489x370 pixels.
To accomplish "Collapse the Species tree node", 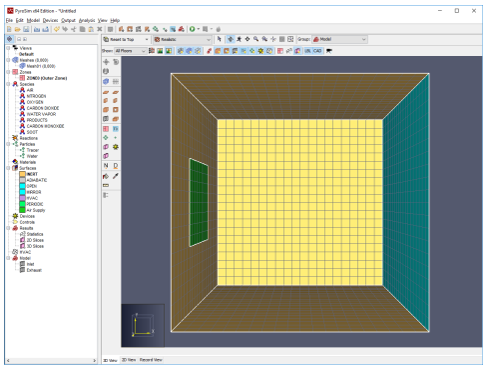I will [8, 84].
